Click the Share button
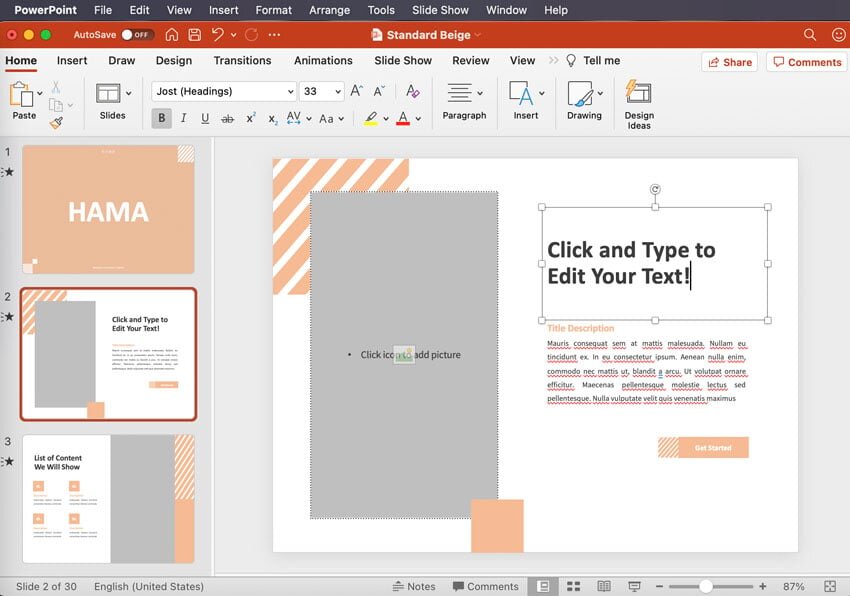The image size is (850, 596). tap(729, 62)
